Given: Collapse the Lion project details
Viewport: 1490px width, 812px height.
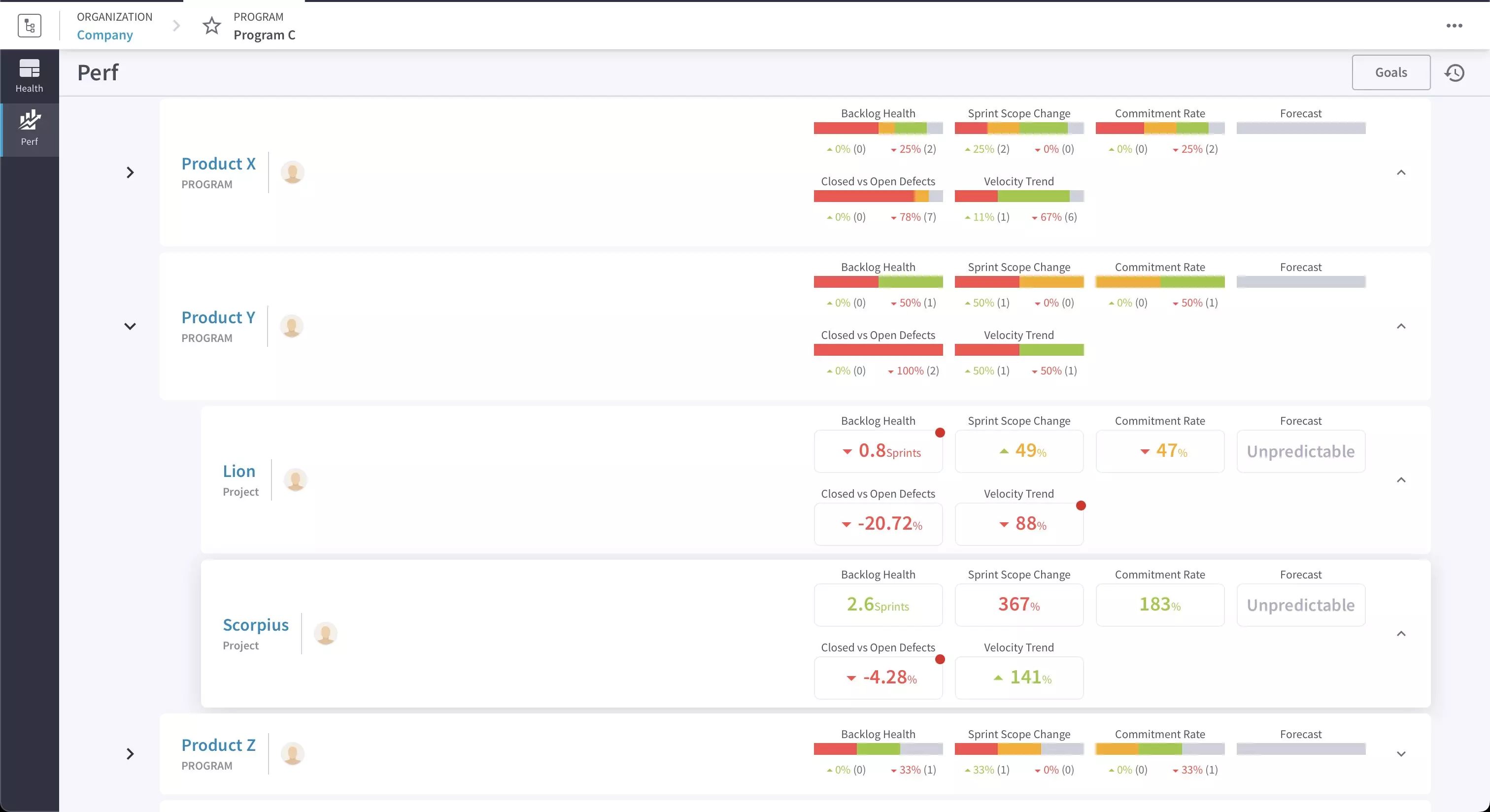Looking at the screenshot, I should pos(1401,479).
